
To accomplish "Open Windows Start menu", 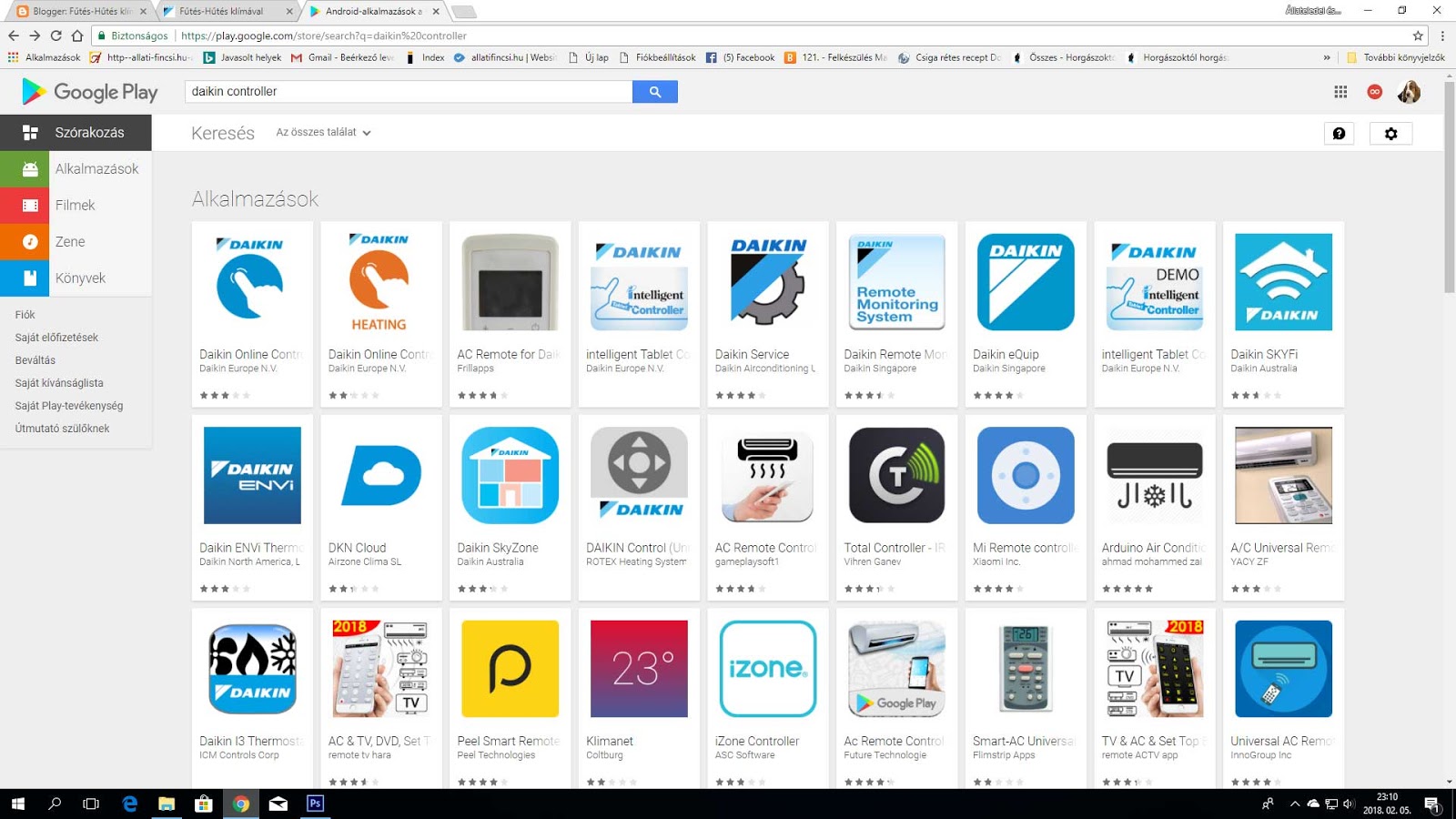I will 17,804.
